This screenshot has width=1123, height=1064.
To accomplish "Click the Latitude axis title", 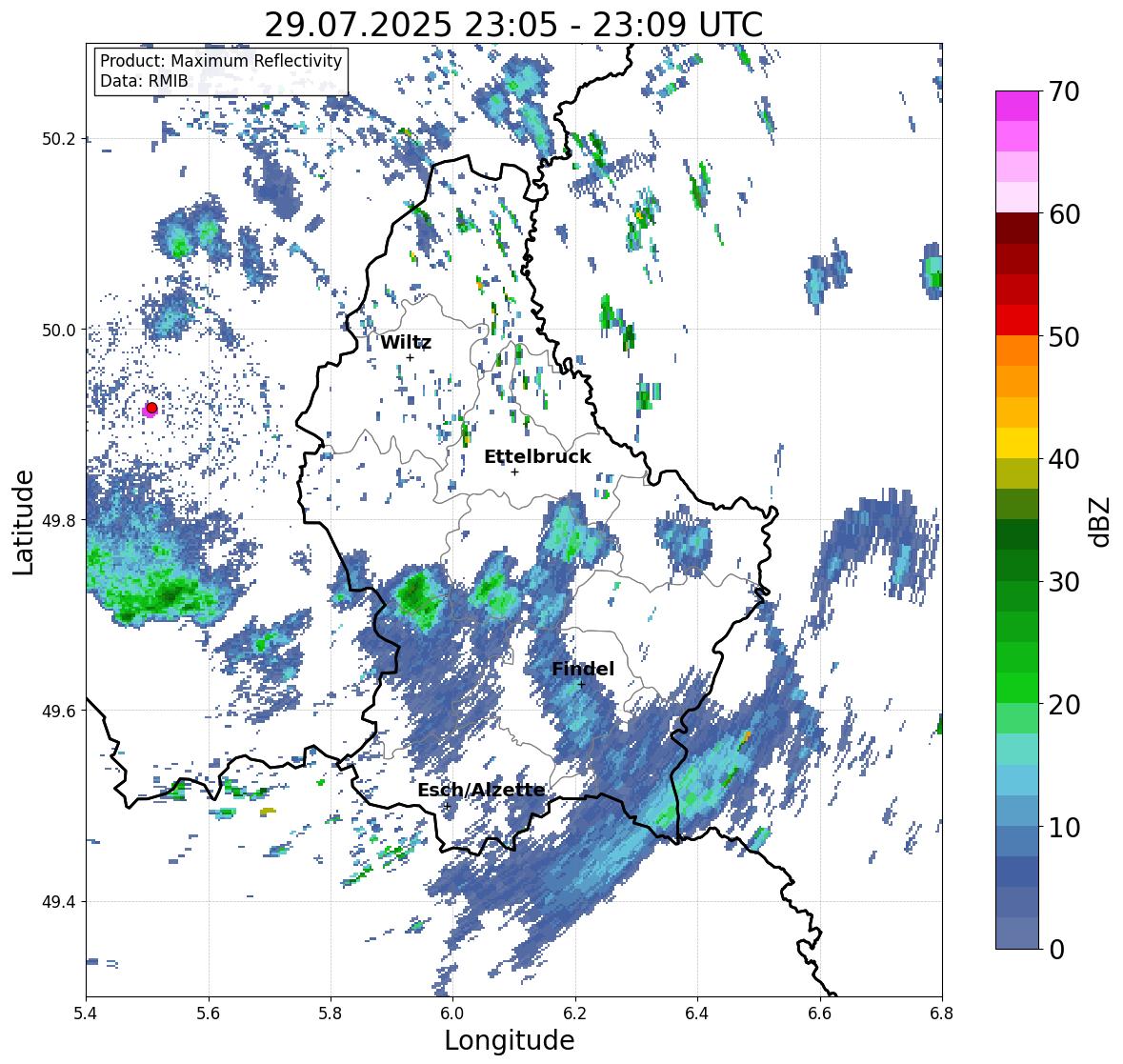I will click(x=24, y=522).
